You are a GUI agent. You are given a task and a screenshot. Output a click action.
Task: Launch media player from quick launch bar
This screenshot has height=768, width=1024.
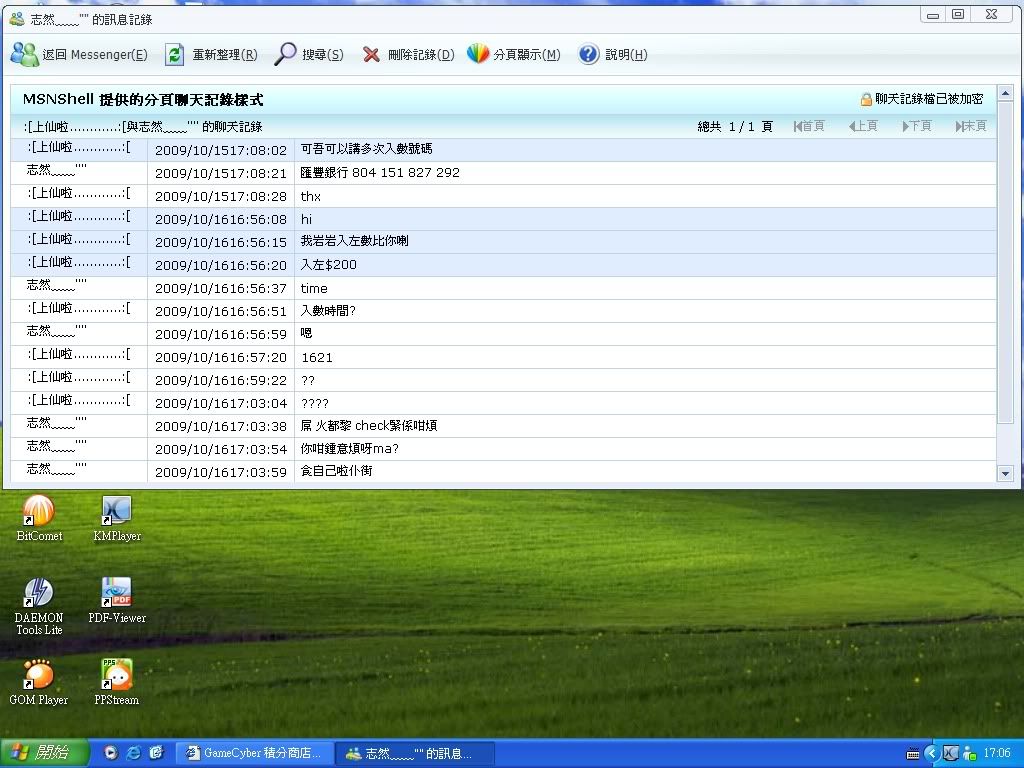pyautogui.click(x=111, y=752)
